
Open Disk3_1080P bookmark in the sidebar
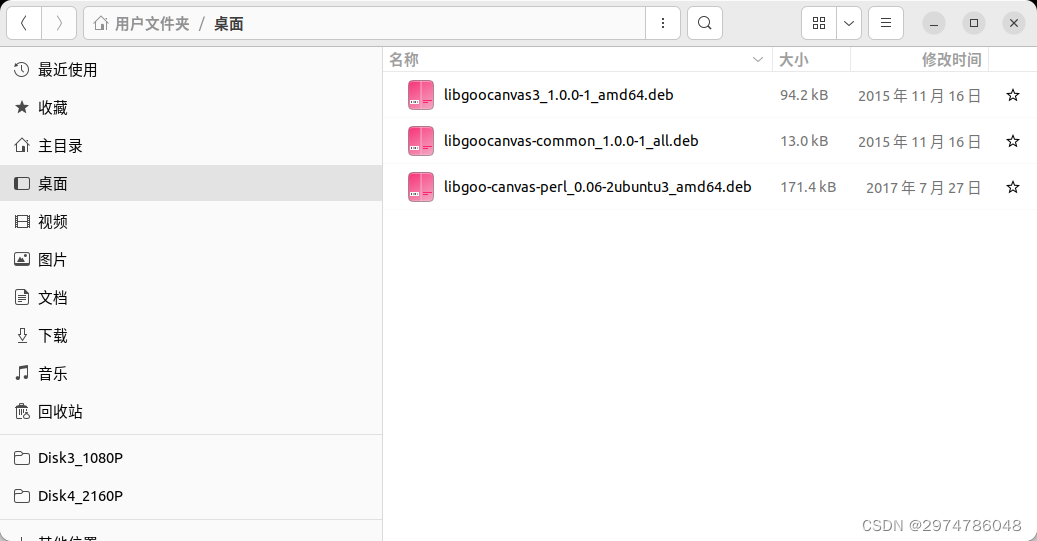click(191, 458)
